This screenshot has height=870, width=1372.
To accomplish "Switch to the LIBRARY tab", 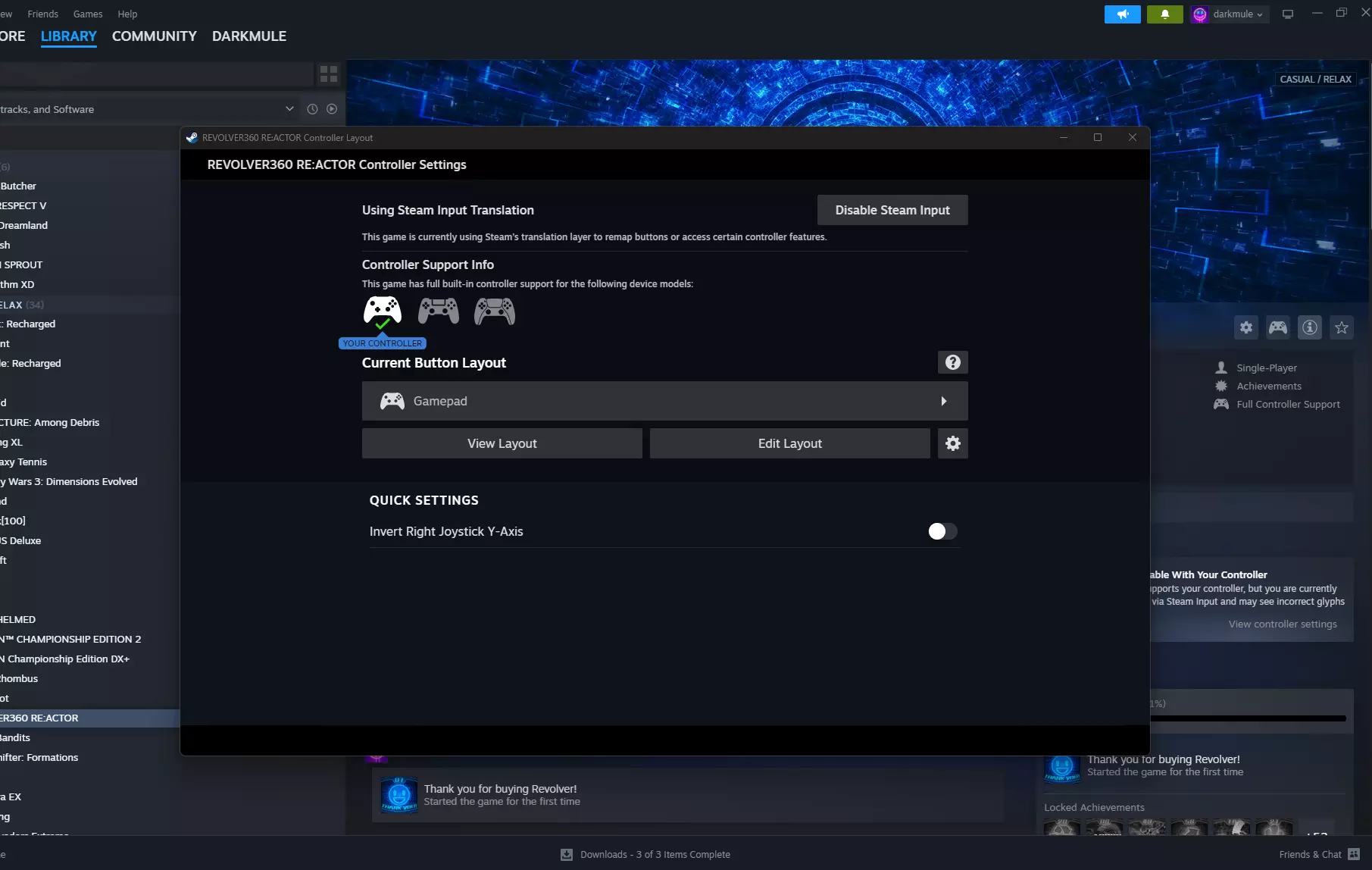I will coord(69,36).
